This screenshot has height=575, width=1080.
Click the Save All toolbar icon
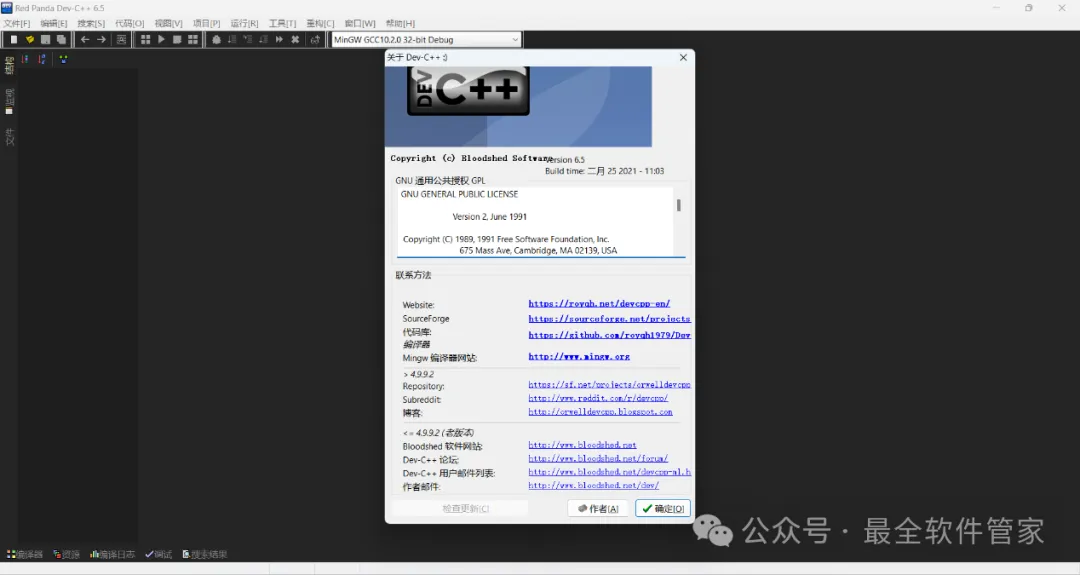click(61, 40)
